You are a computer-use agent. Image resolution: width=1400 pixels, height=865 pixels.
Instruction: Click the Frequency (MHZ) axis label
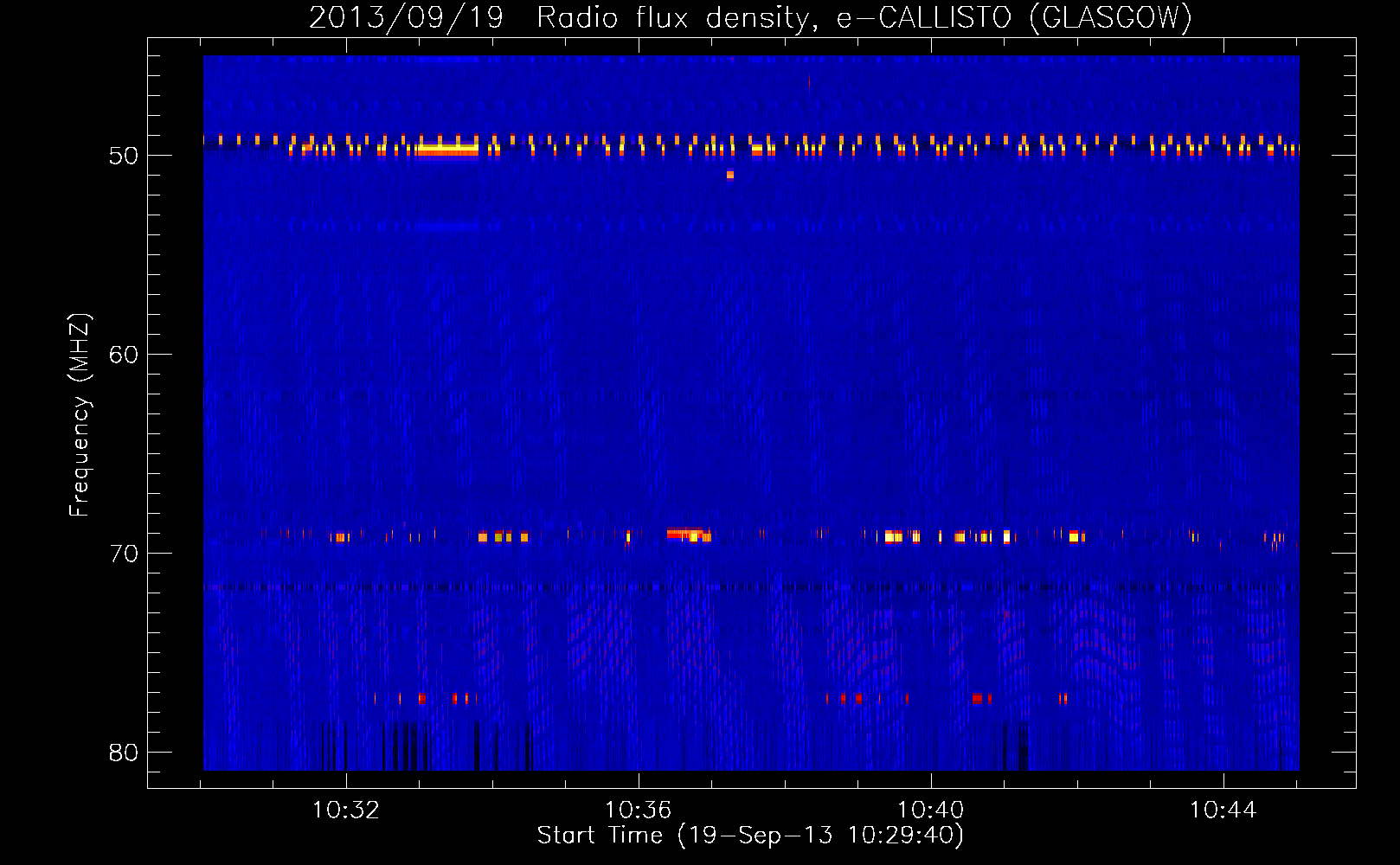[80, 415]
